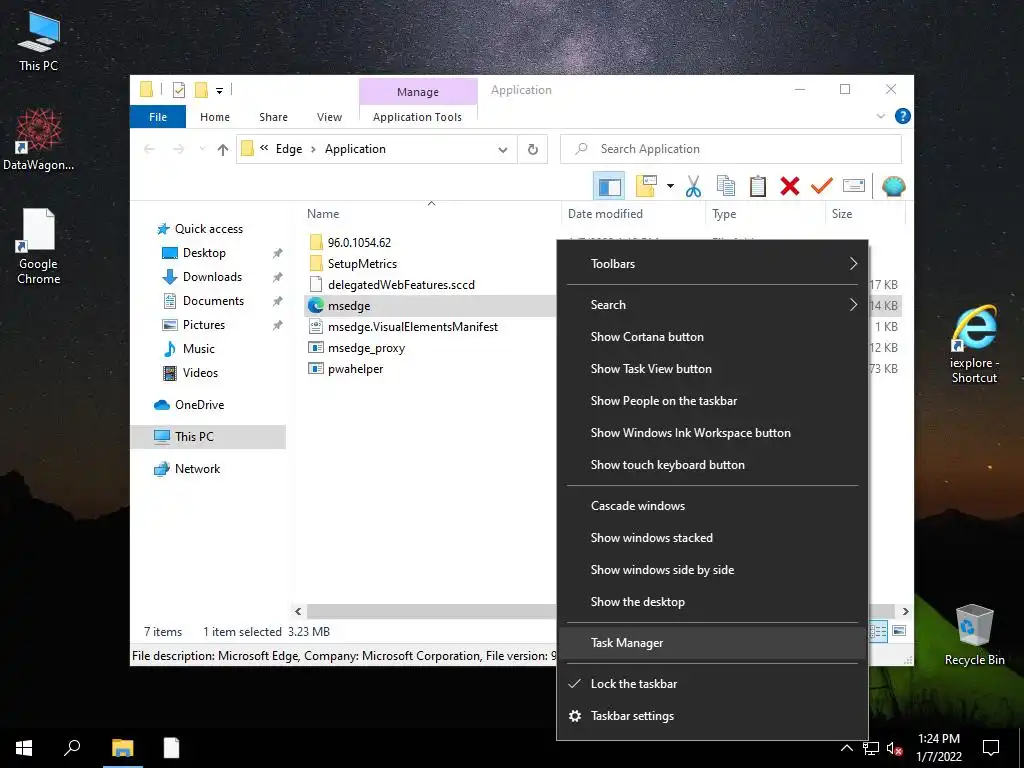Viewport: 1024px width, 768px height.
Task: Toggle Show touch keyboard button
Action: [x=712, y=465]
